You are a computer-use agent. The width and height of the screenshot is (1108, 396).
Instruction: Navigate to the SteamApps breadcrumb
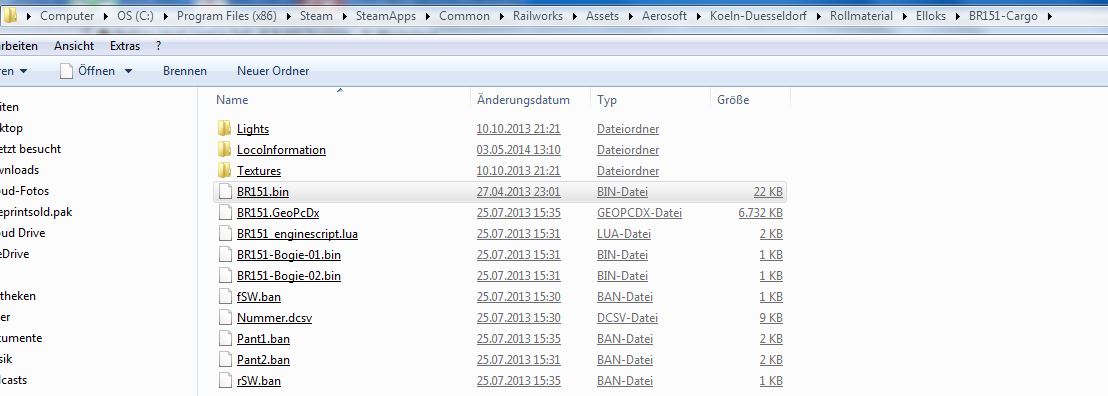(386, 16)
